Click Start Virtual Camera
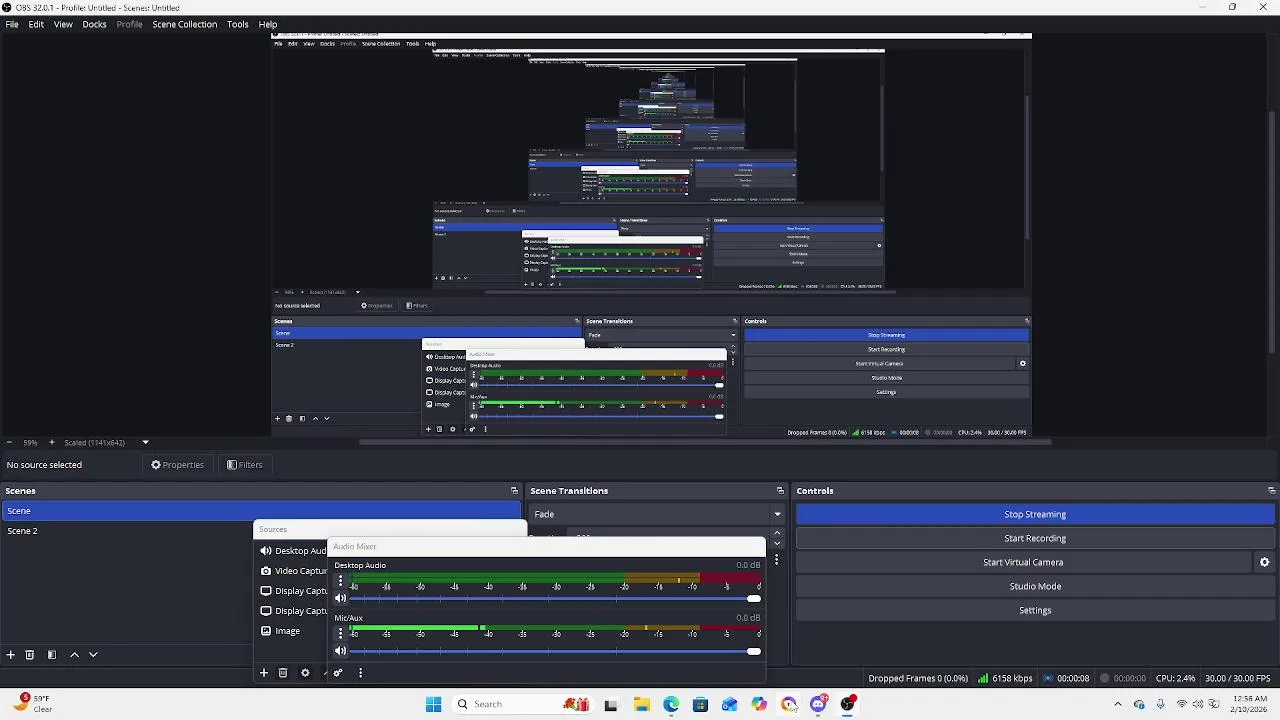Viewport: 1280px width, 720px height. (x=1023, y=562)
